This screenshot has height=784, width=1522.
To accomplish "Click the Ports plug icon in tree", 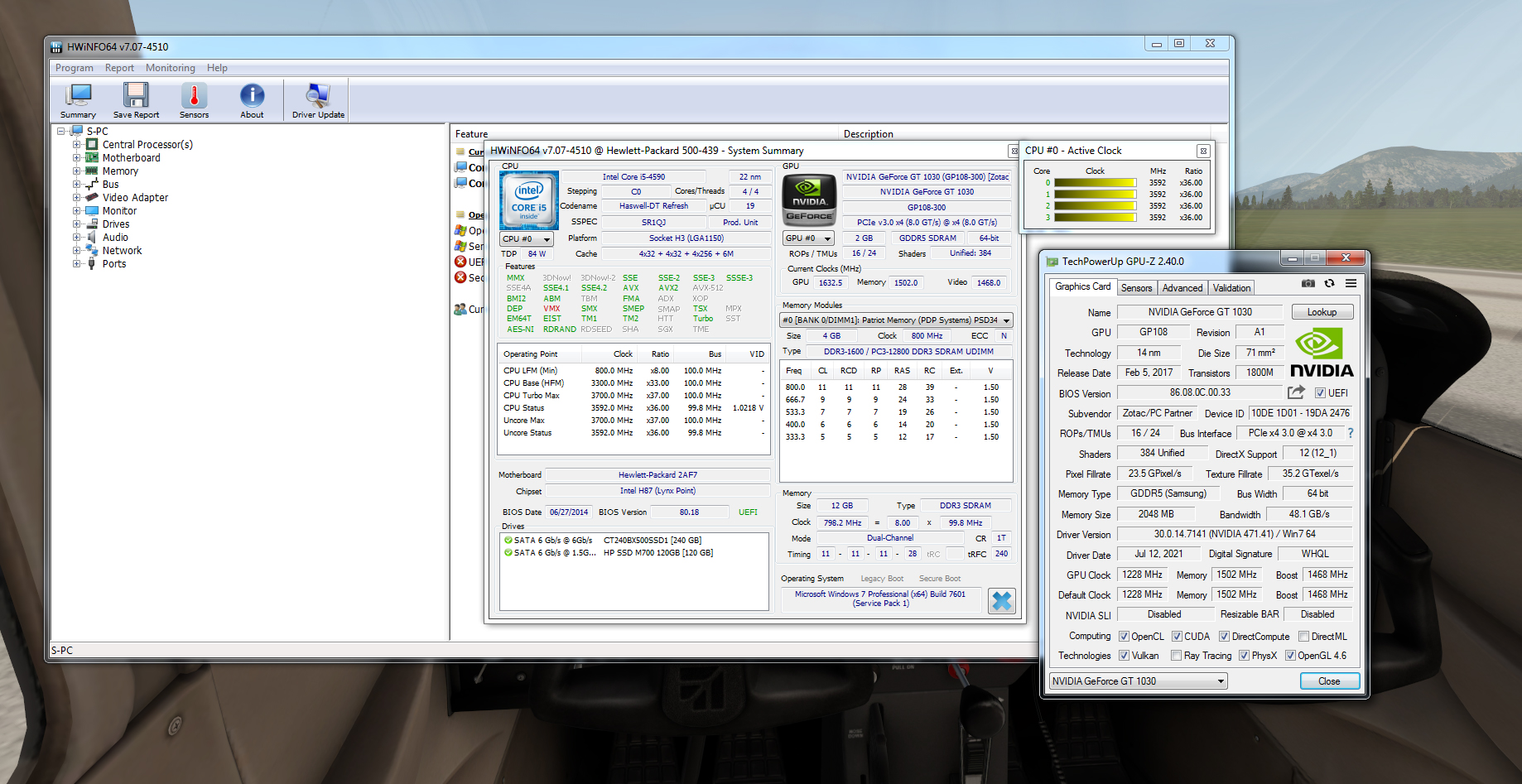I will point(92,263).
